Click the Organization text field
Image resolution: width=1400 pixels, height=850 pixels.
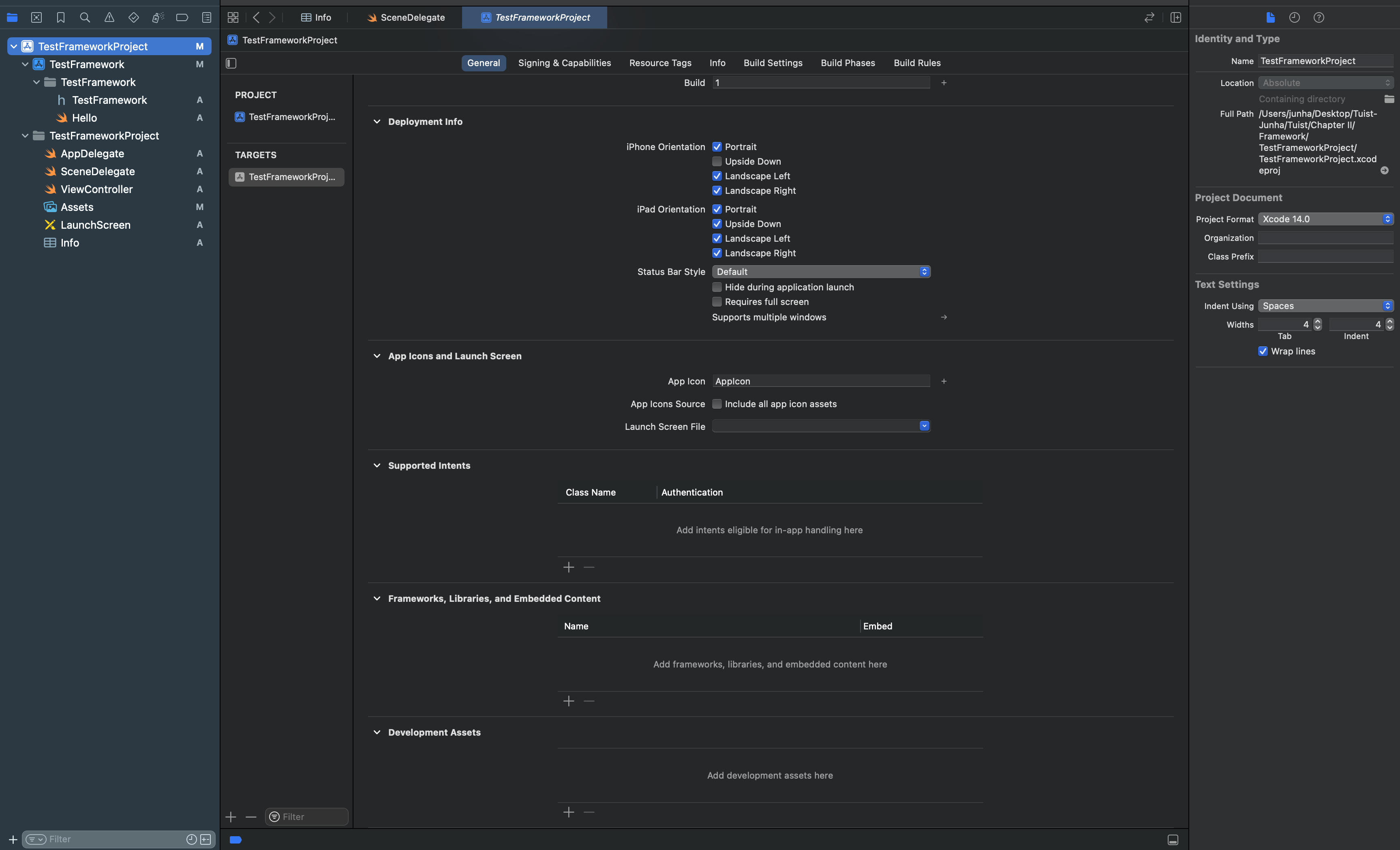1325,238
